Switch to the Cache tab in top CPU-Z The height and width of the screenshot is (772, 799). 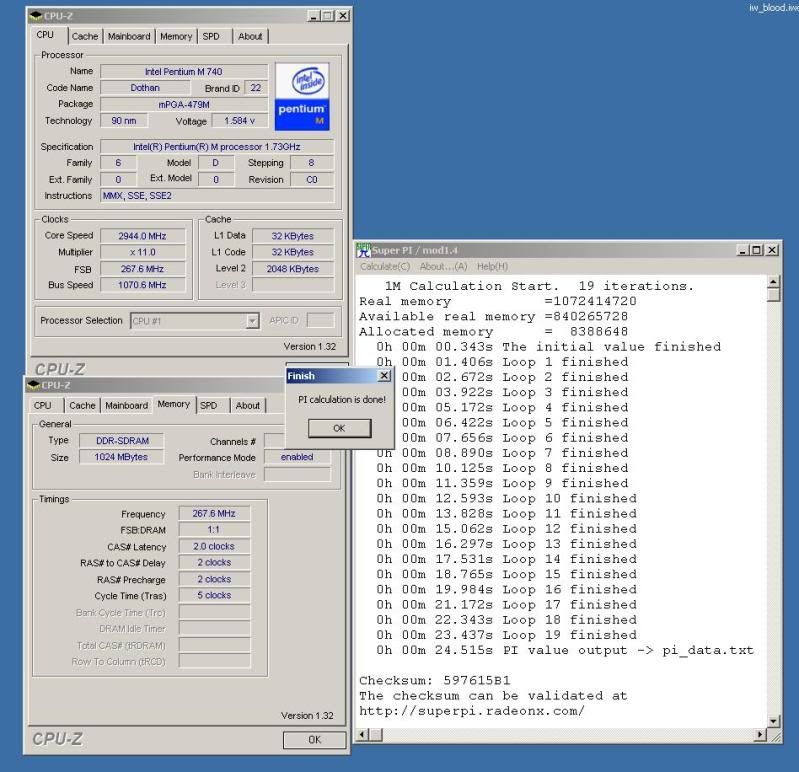point(85,36)
